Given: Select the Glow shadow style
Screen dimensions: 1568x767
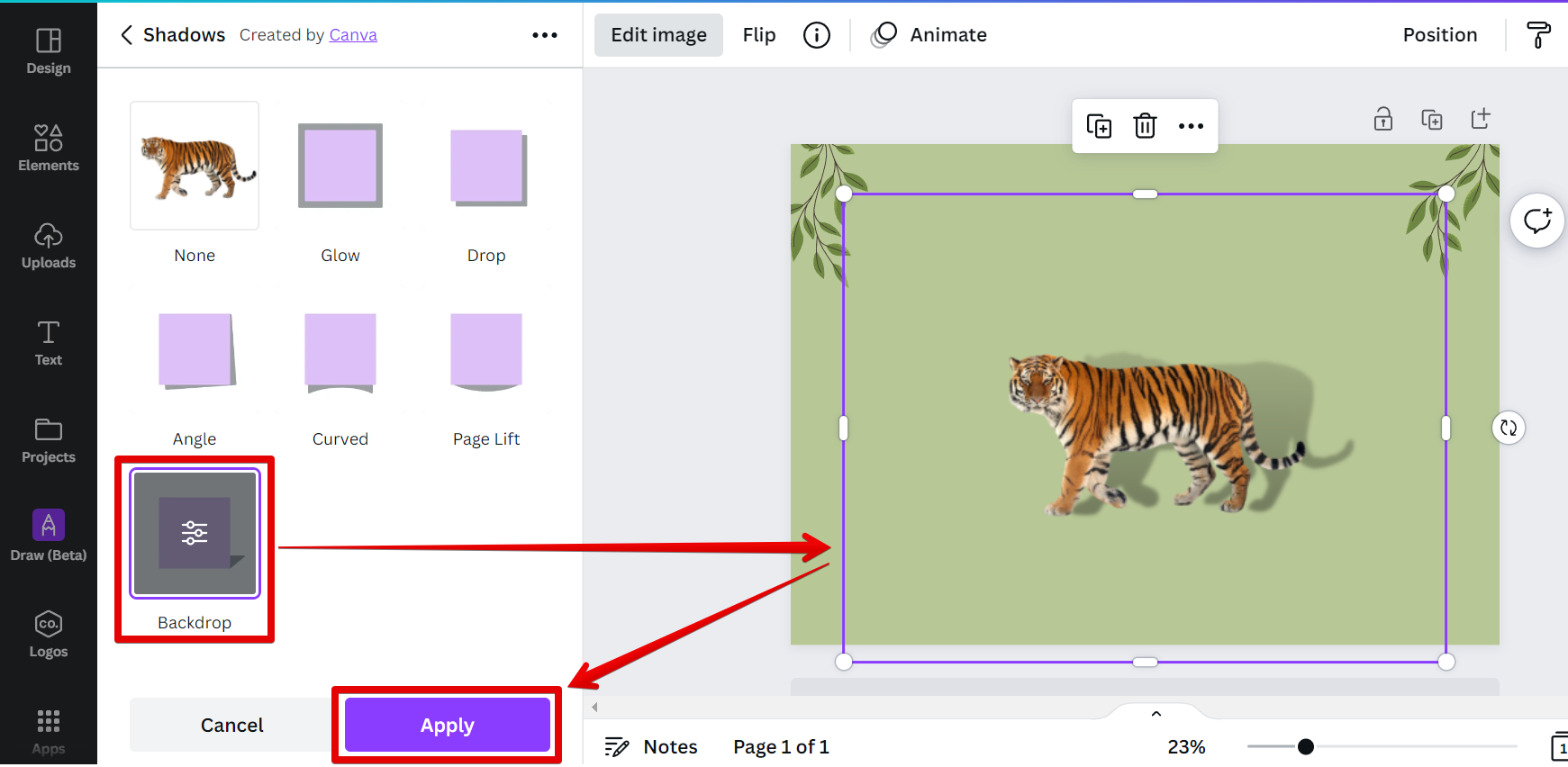Looking at the screenshot, I should coord(340,167).
